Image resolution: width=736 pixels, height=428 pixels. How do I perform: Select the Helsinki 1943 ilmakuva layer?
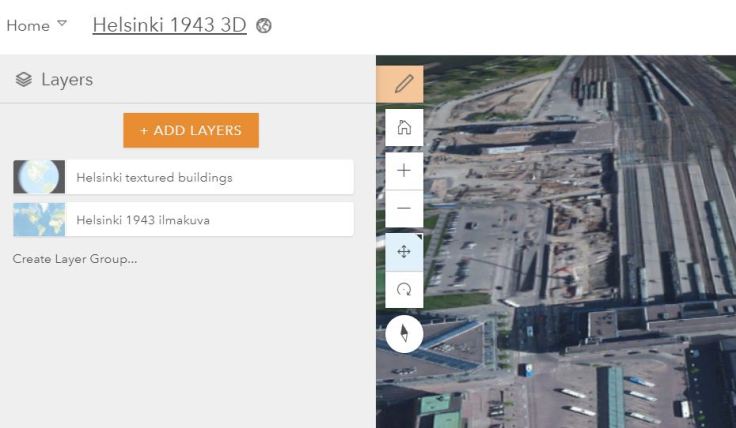pyautogui.click(x=143, y=220)
